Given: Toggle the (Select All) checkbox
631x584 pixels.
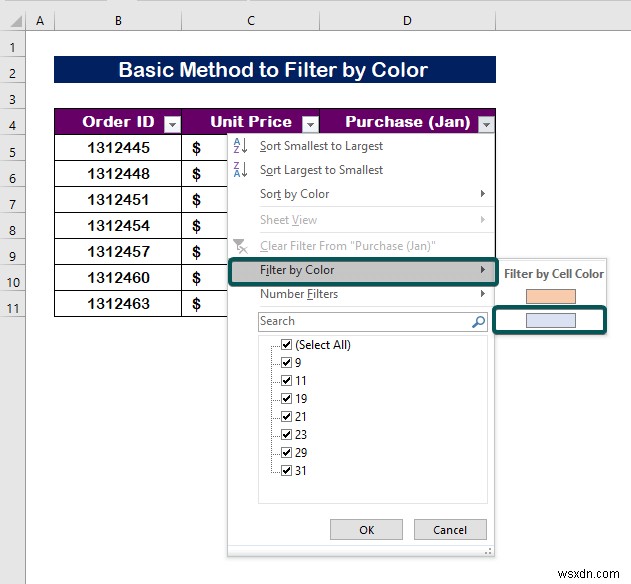Looking at the screenshot, I should coord(286,345).
